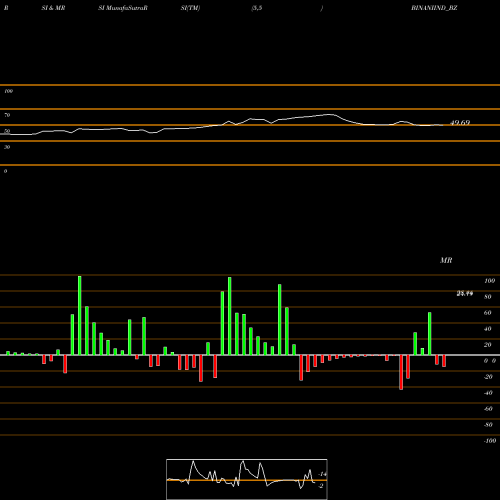Click the deepest red MR histogram bar
This screenshot has width=500, height=500.
click(x=401, y=372)
